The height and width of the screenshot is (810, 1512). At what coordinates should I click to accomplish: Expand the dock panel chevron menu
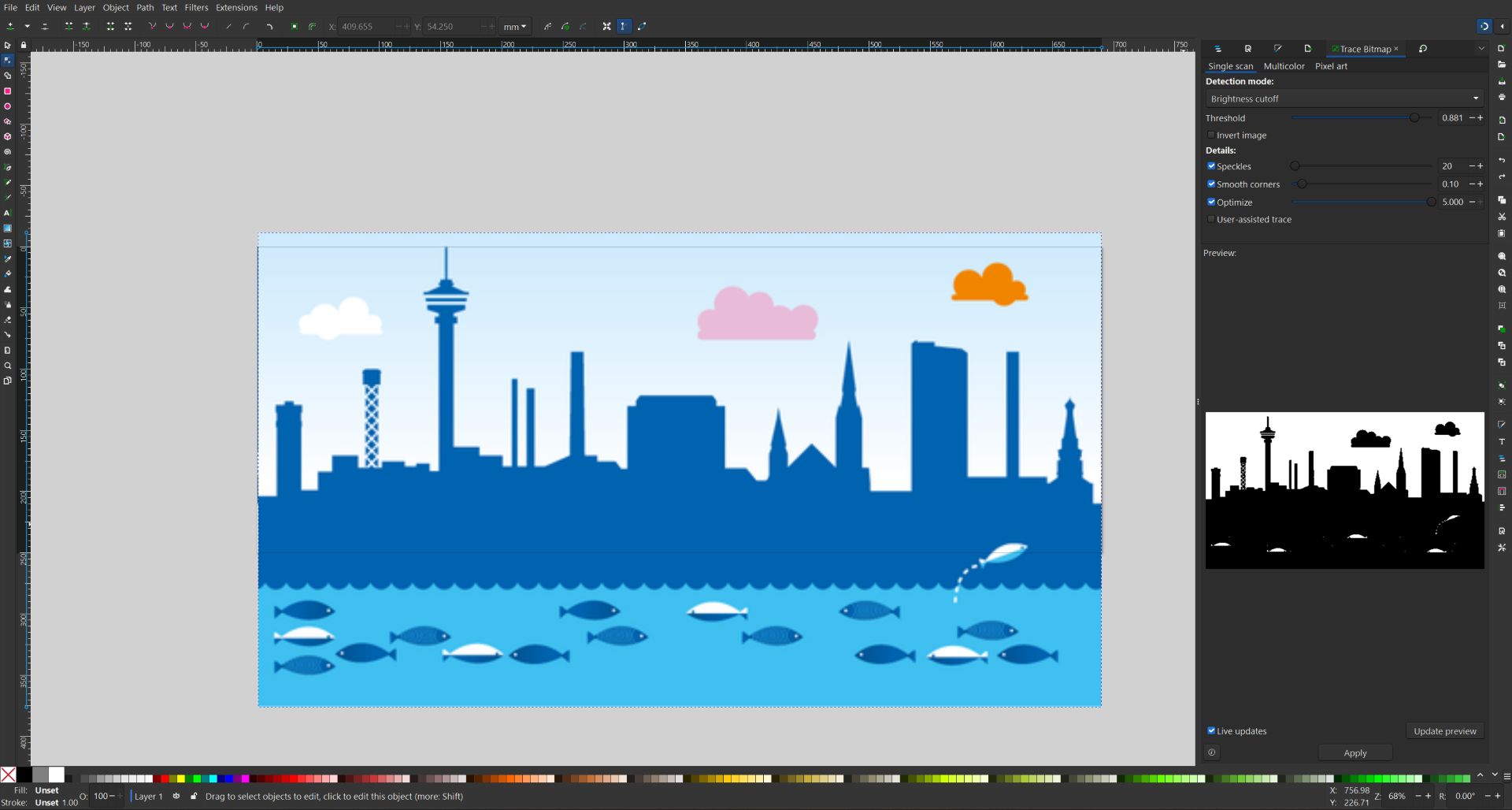click(x=1481, y=49)
